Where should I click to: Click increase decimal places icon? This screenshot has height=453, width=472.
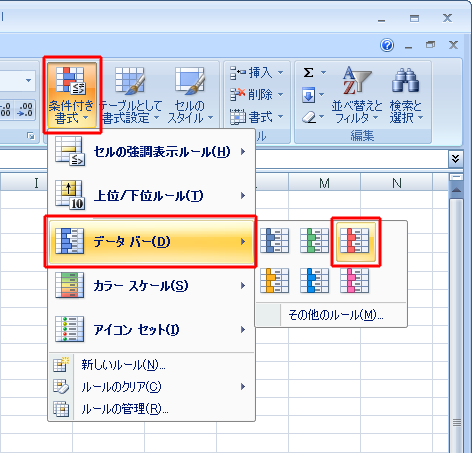click(x=6, y=110)
